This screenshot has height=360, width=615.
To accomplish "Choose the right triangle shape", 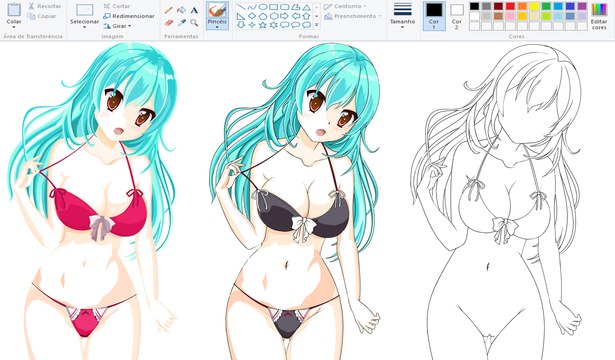I will (x=240, y=16).
